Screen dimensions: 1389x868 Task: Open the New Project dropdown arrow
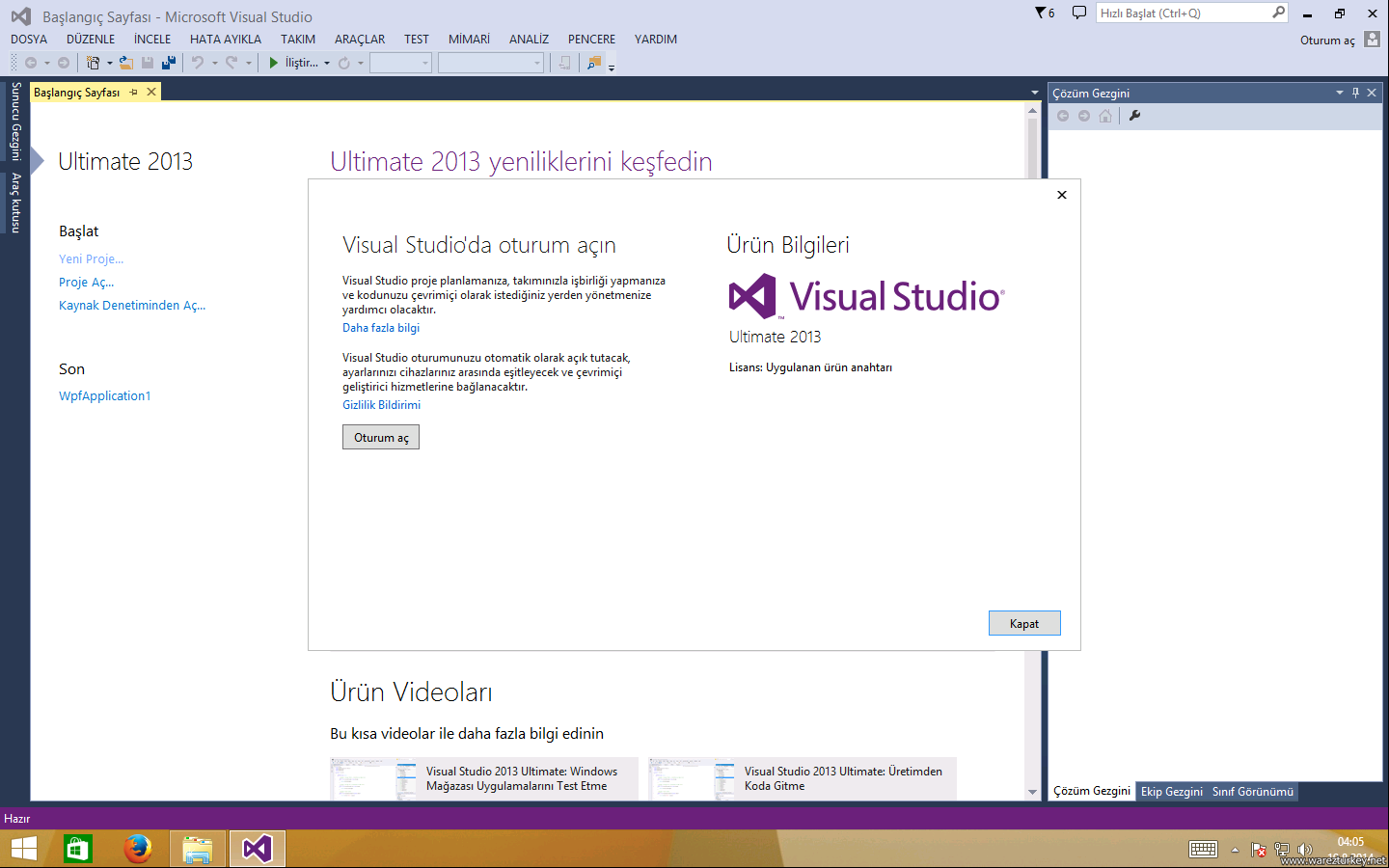(x=110, y=64)
